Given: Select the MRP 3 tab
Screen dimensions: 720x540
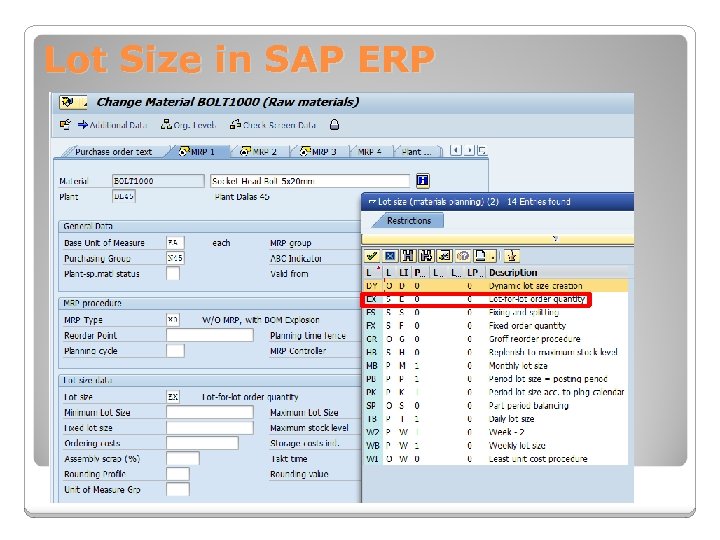Looking at the screenshot, I should click(x=319, y=152).
